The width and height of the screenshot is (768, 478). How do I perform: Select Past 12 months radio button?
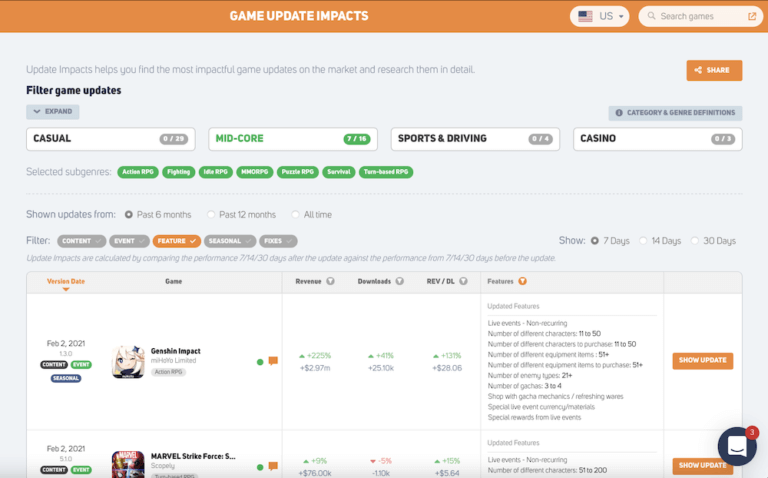(211, 215)
